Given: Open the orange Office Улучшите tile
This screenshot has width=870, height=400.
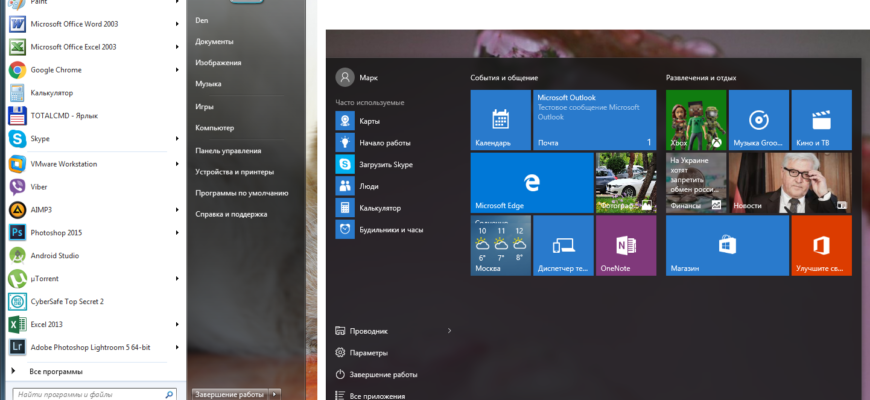Looking at the screenshot, I should pyautogui.click(x=821, y=245).
